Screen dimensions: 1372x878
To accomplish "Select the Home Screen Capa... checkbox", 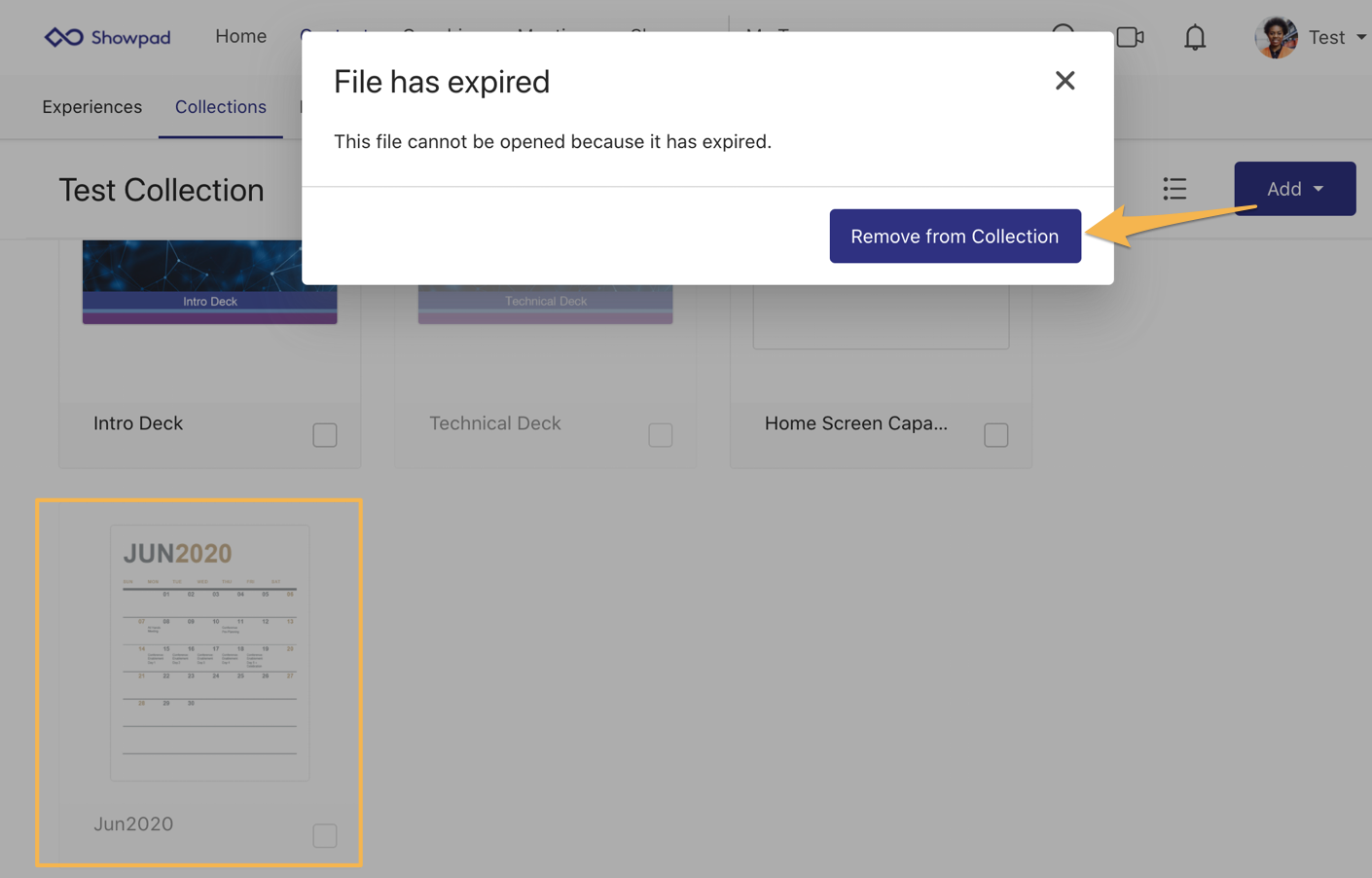I will pos(995,435).
